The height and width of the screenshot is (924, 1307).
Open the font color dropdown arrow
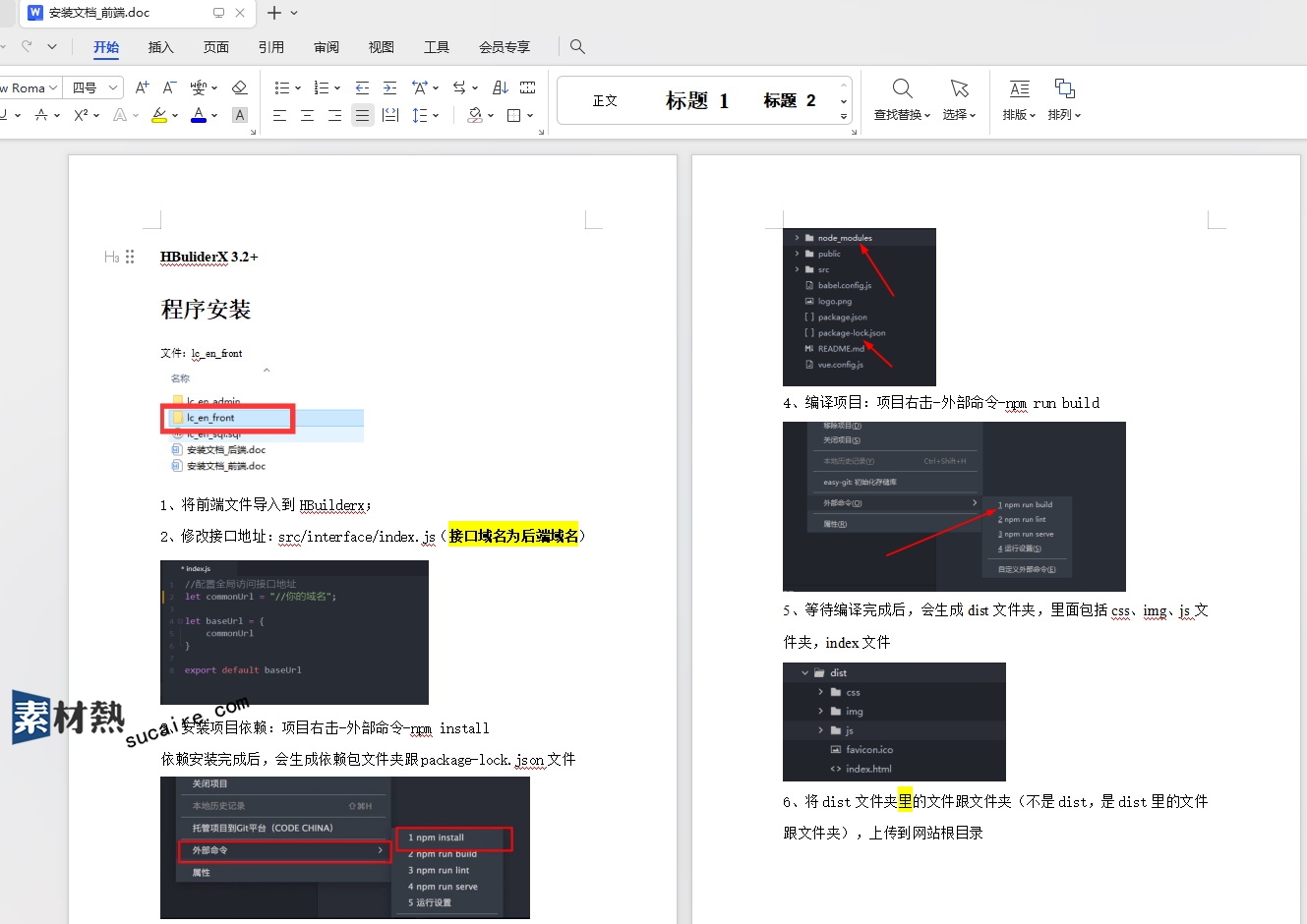pyautogui.click(x=214, y=115)
